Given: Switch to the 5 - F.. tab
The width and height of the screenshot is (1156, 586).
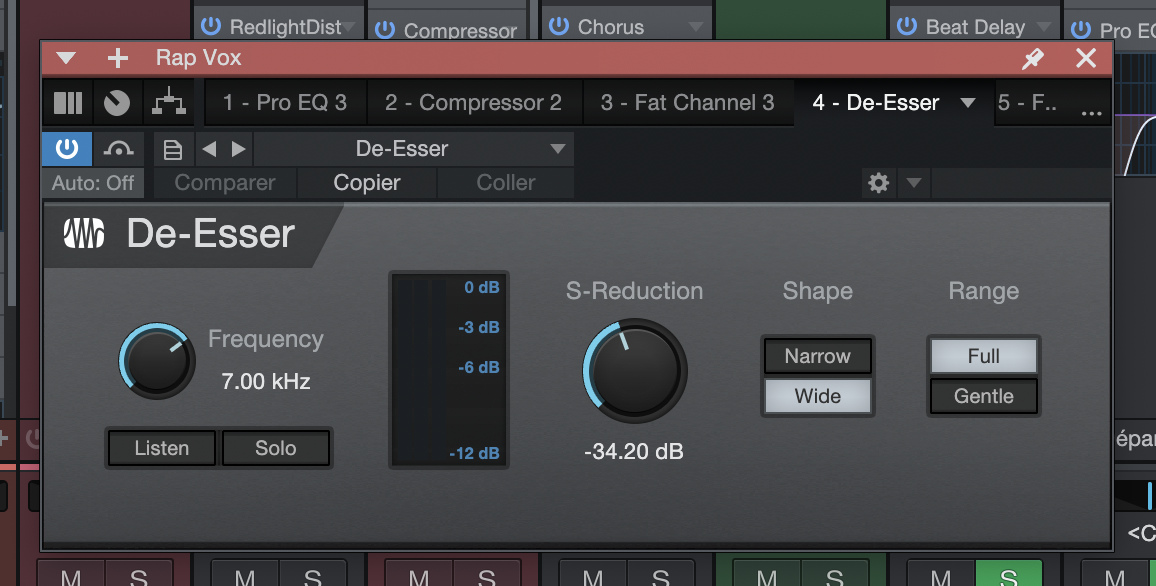Looking at the screenshot, I should tap(1026, 102).
